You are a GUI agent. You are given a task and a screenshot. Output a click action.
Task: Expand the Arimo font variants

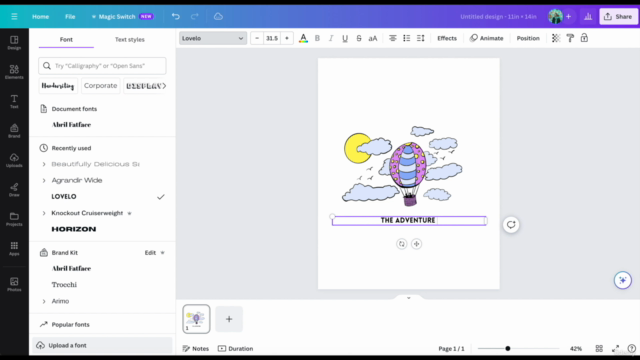pos(44,301)
